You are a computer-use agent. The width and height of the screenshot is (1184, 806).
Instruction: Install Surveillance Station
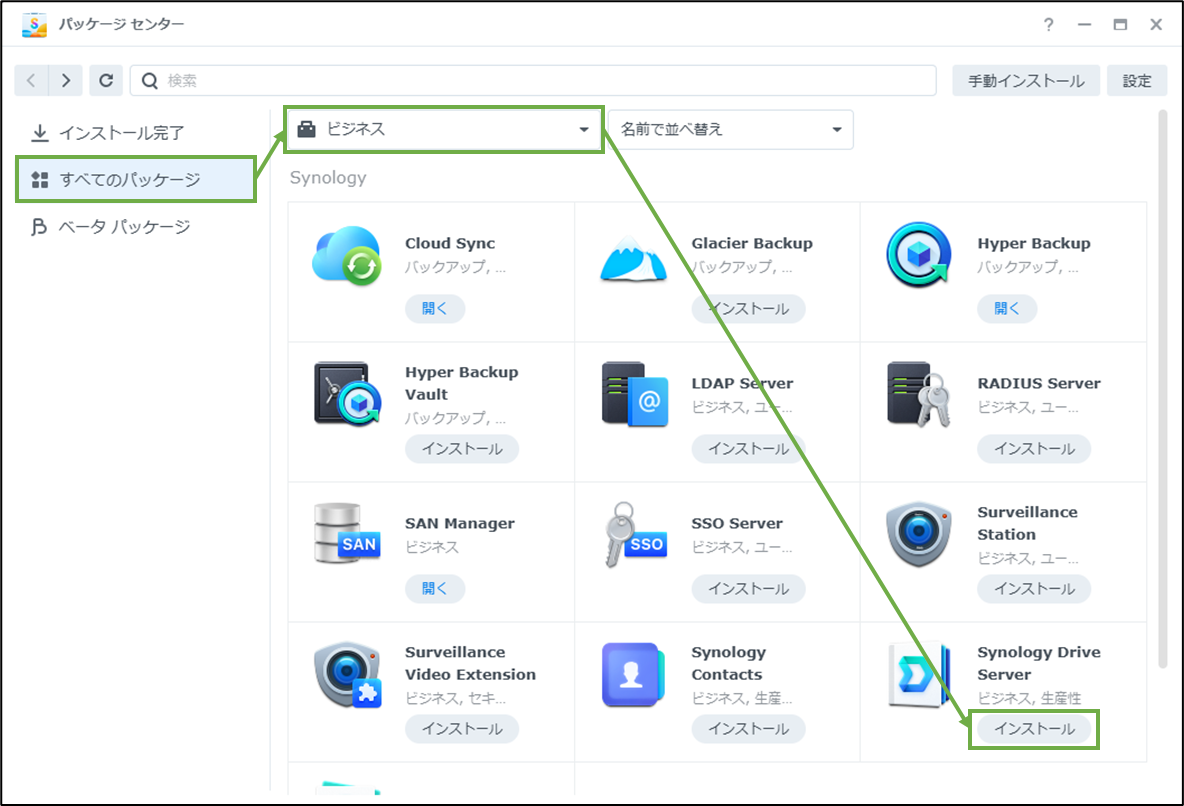(x=1034, y=588)
